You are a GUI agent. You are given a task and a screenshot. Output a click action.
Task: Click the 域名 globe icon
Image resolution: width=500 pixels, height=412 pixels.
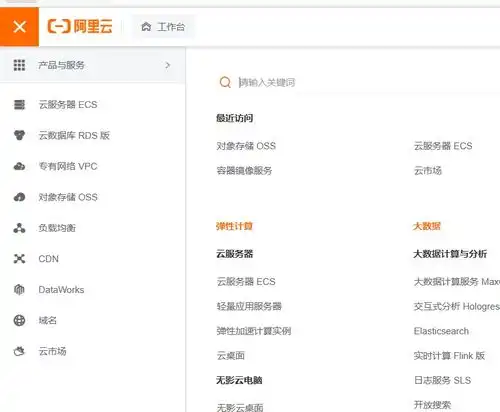point(19,320)
